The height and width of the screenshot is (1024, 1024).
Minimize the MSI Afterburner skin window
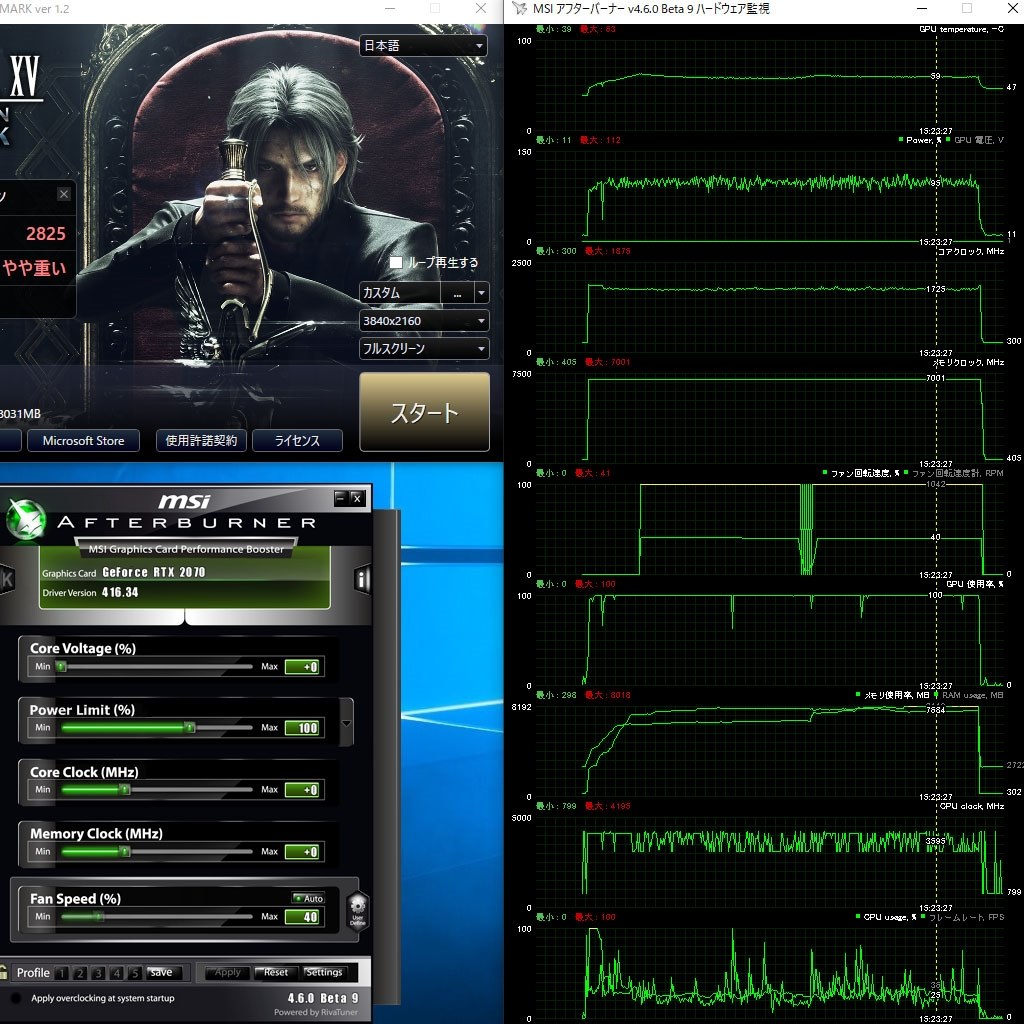(340, 498)
